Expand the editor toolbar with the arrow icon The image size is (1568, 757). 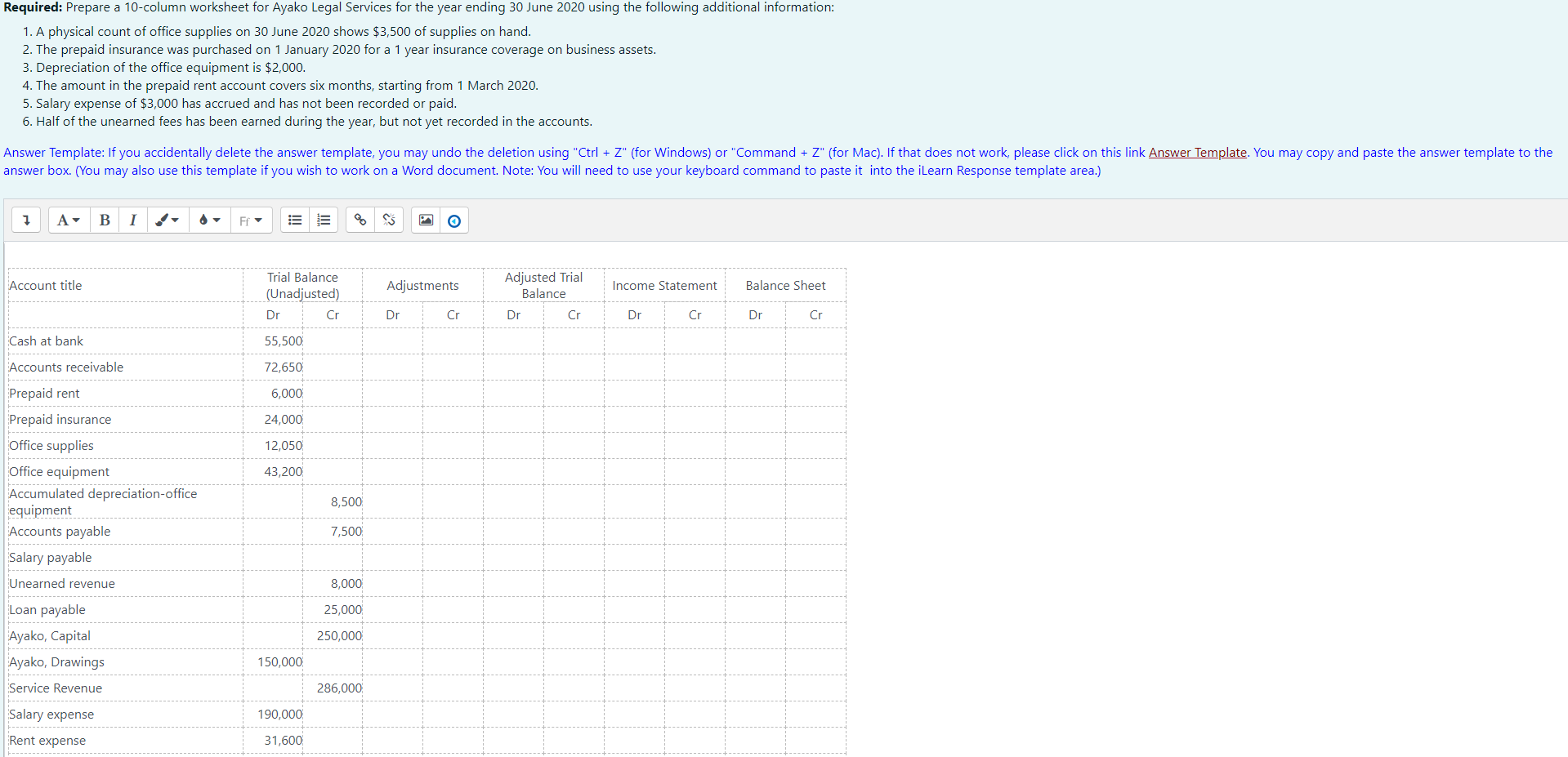[25, 220]
